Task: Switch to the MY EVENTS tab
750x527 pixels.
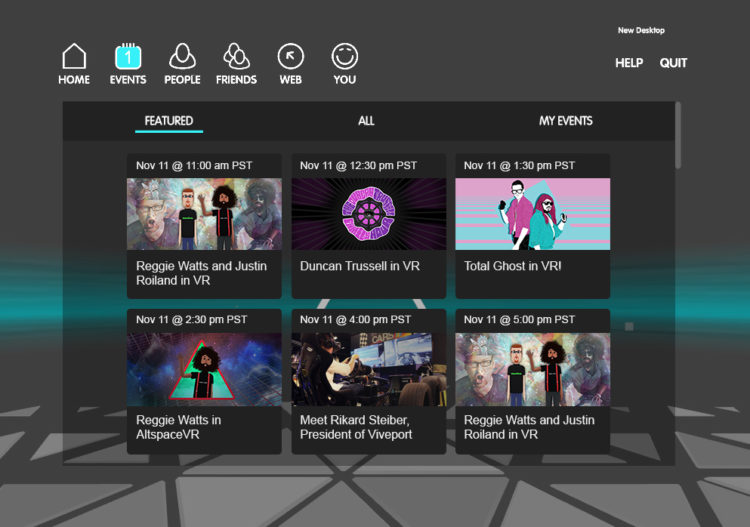Action: point(565,121)
